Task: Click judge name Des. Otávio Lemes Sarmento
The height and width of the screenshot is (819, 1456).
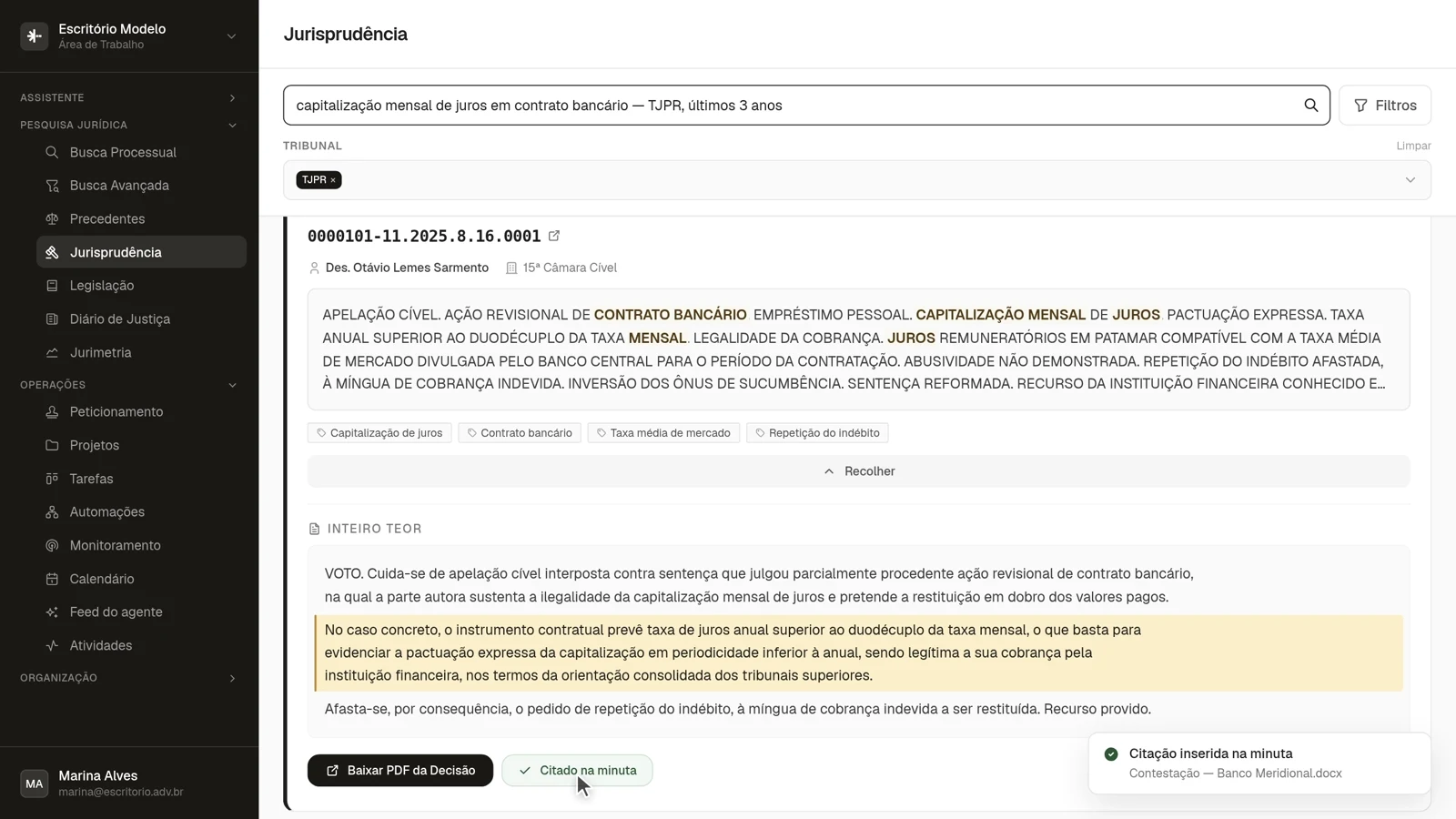Action: coord(407,268)
